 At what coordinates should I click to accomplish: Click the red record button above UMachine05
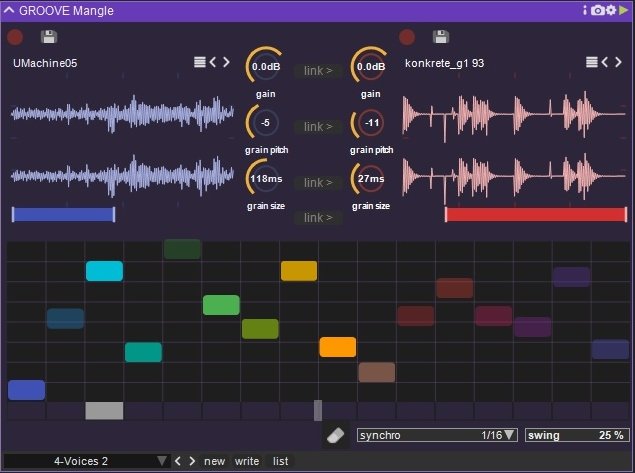(x=15, y=37)
